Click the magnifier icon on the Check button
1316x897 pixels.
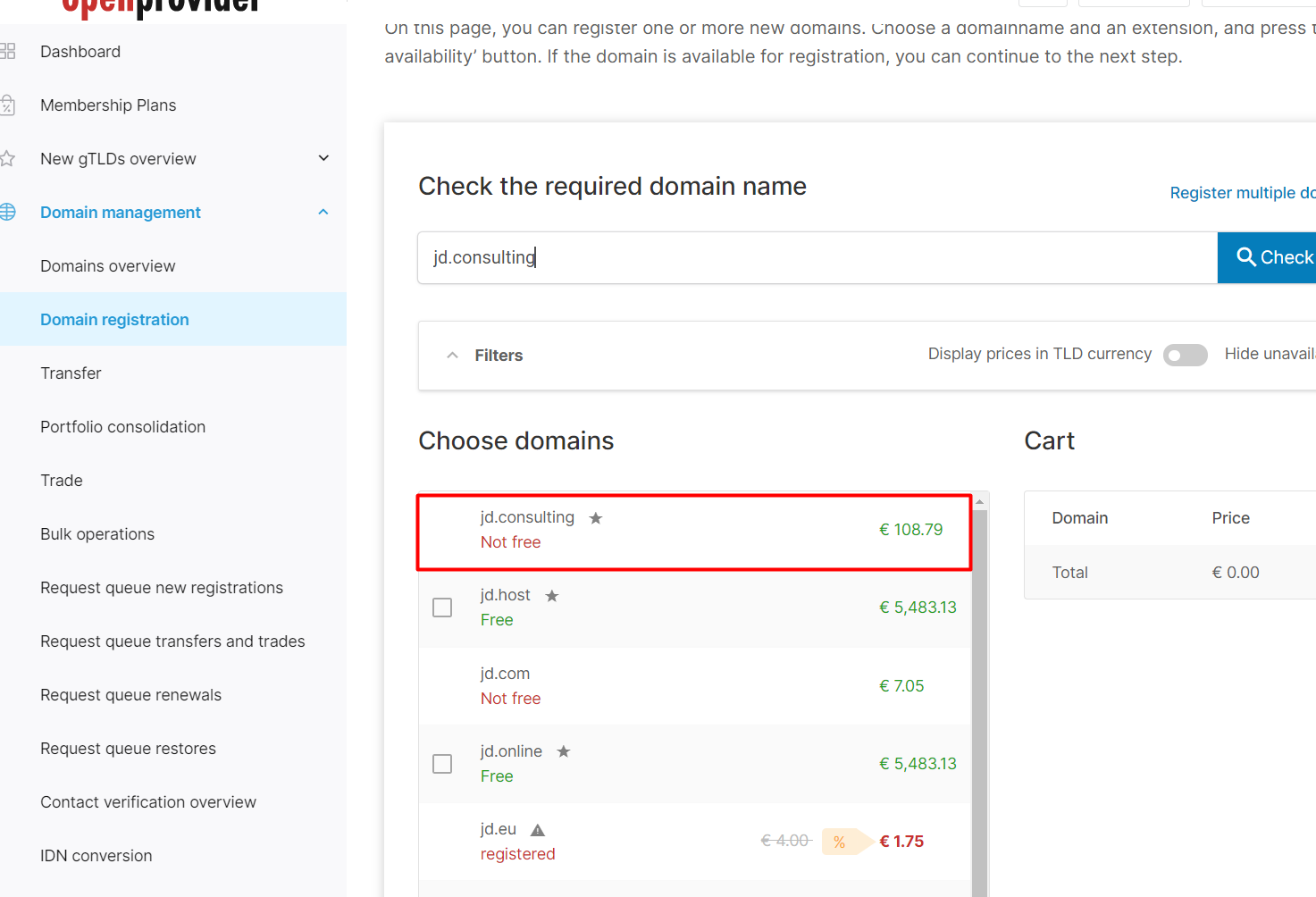coord(1247,257)
